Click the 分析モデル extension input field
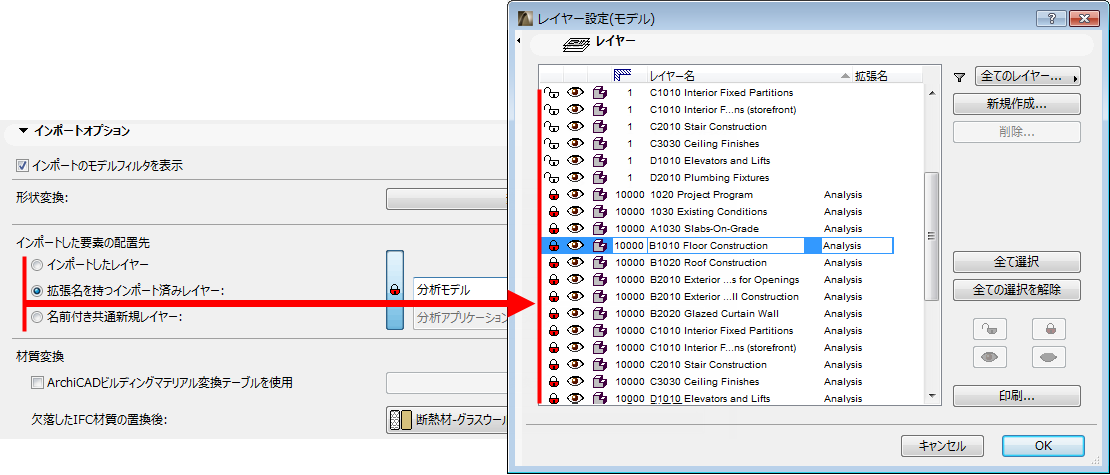This screenshot has width=1110, height=475. [x=461, y=290]
